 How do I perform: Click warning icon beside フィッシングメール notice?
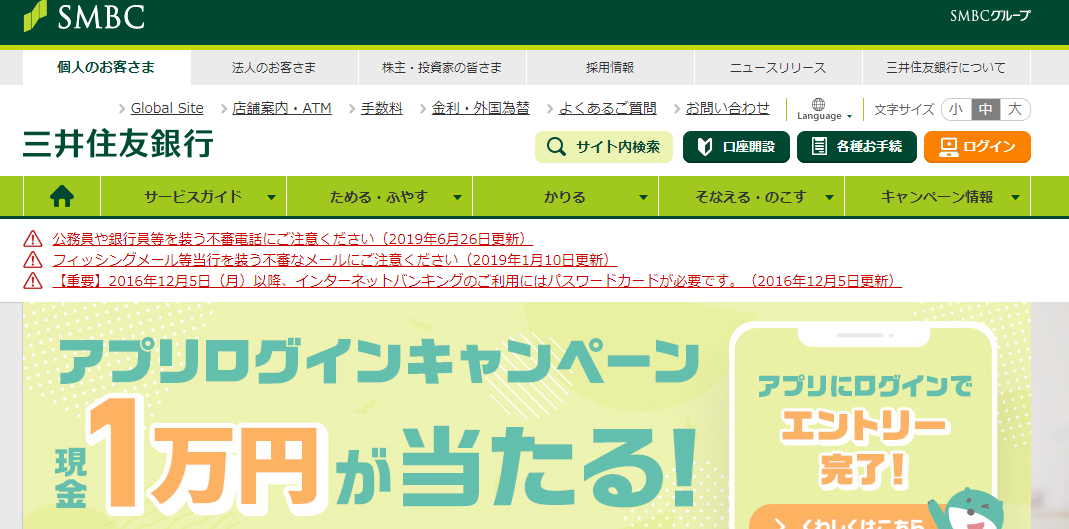point(33,260)
